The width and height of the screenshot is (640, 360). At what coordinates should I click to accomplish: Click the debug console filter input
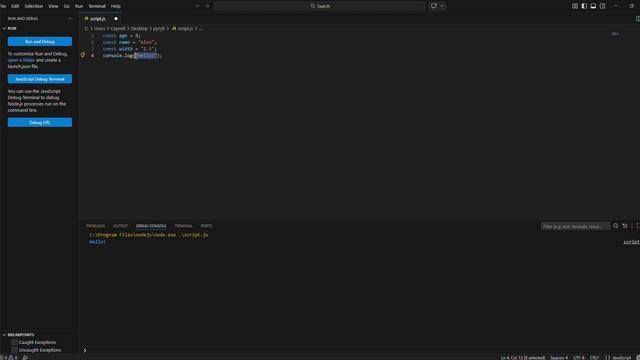(x=576, y=226)
